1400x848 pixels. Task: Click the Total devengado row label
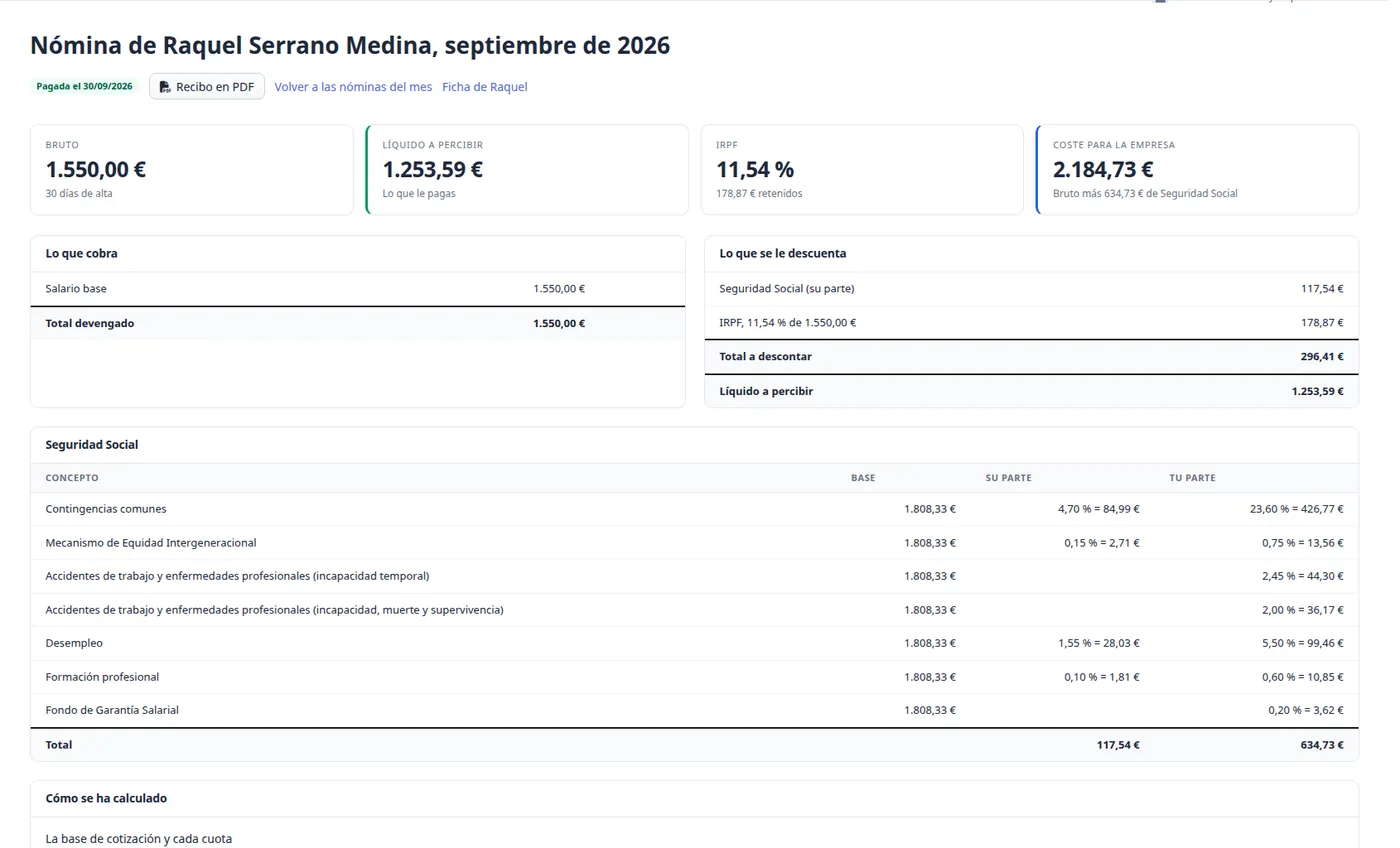click(x=90, y=324)
